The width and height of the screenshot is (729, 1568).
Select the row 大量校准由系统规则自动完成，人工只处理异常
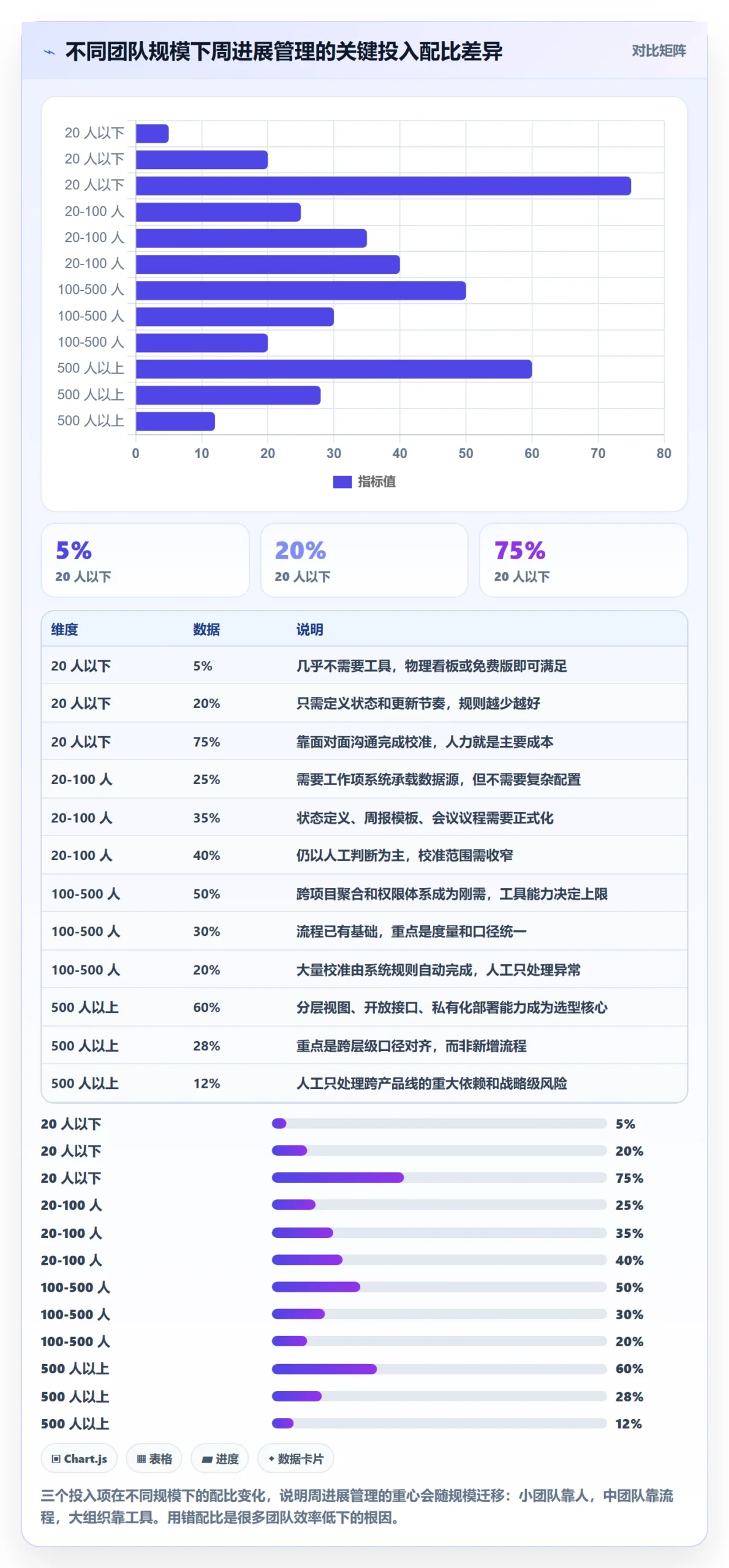pyautogui.click(x=364, y=970)
